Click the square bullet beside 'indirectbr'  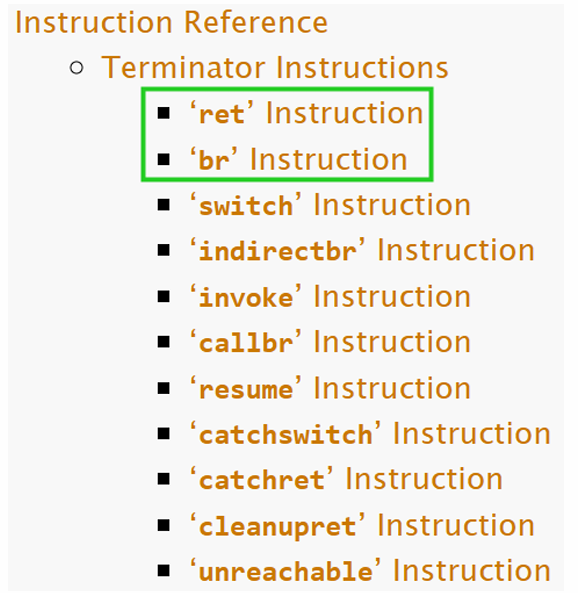click(x=163, y=250)
